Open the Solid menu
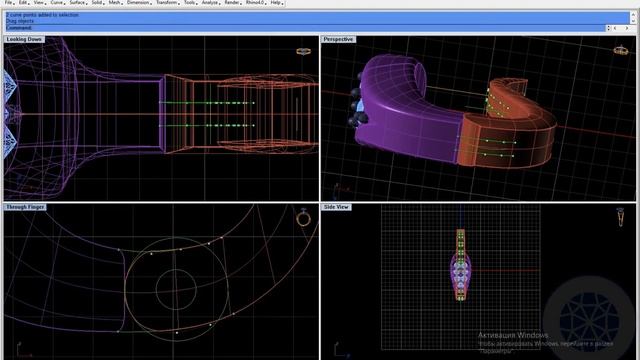The height and width of the screenshot is (360, 640). pos(97,2)
